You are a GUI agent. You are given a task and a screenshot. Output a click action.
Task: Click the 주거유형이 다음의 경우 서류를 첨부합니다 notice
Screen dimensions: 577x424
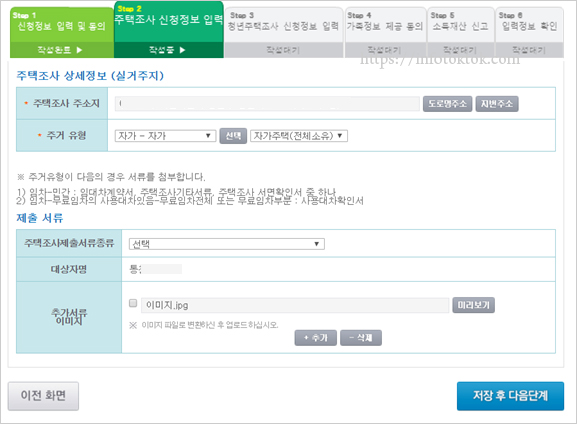111,177
